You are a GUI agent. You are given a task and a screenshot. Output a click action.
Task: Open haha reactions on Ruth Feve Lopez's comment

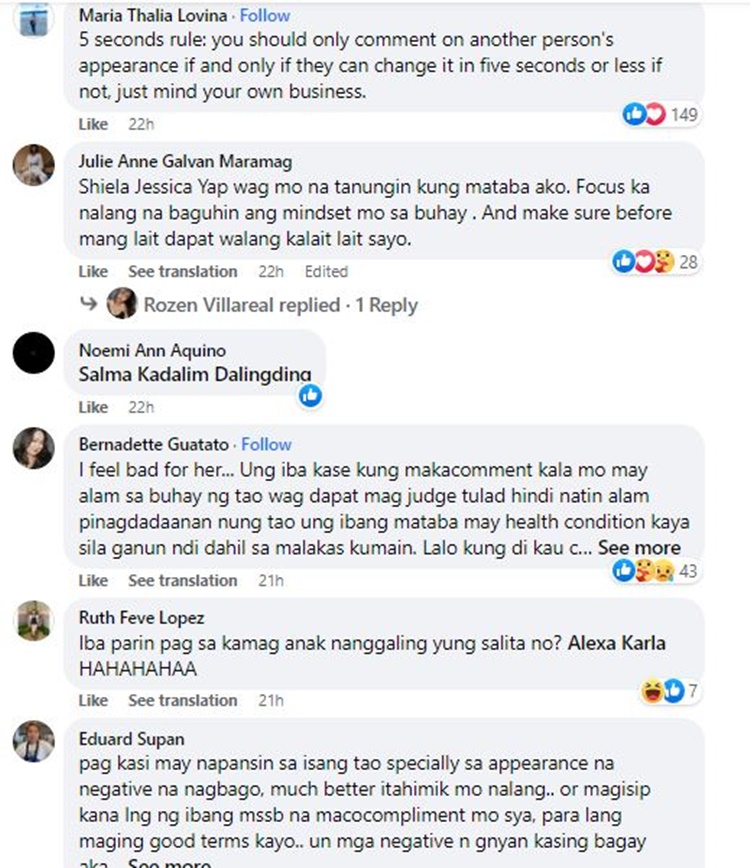click(652, 690)
